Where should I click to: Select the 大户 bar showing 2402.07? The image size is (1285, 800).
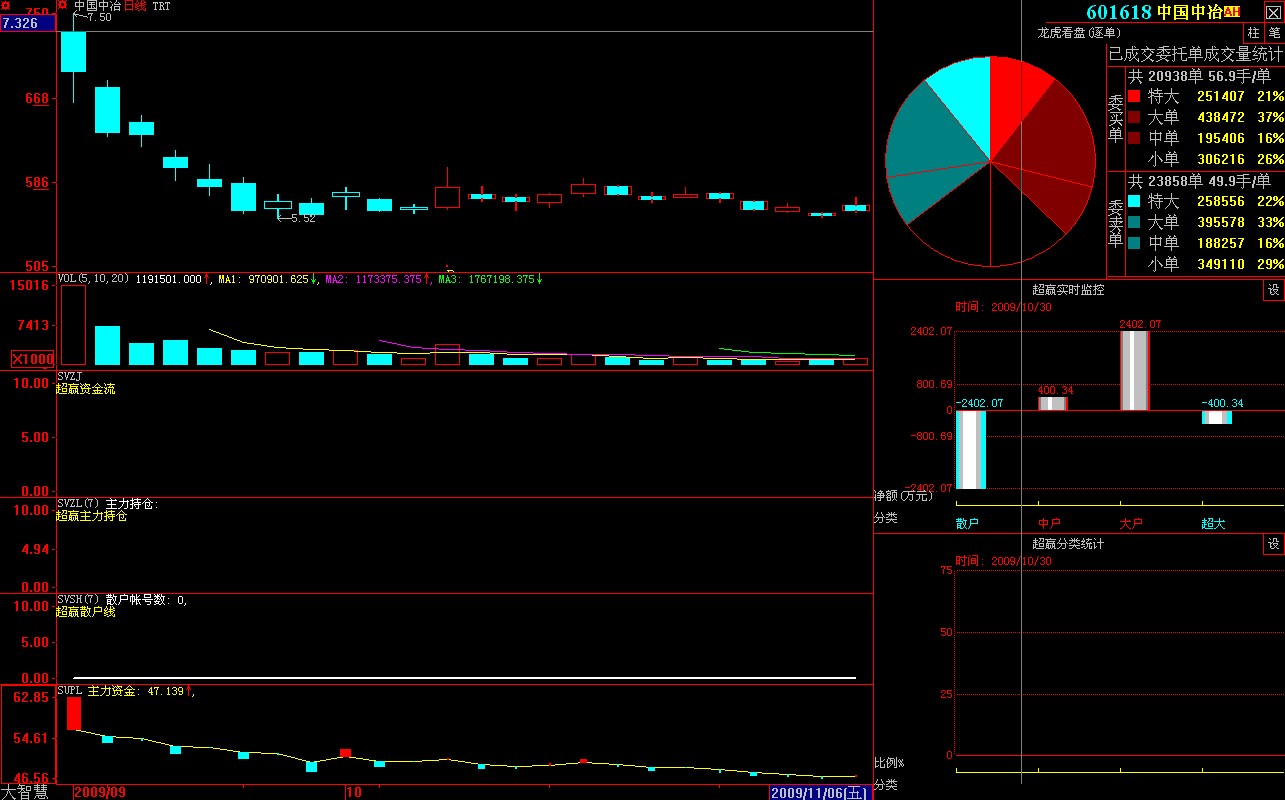tap(1134, 370)
